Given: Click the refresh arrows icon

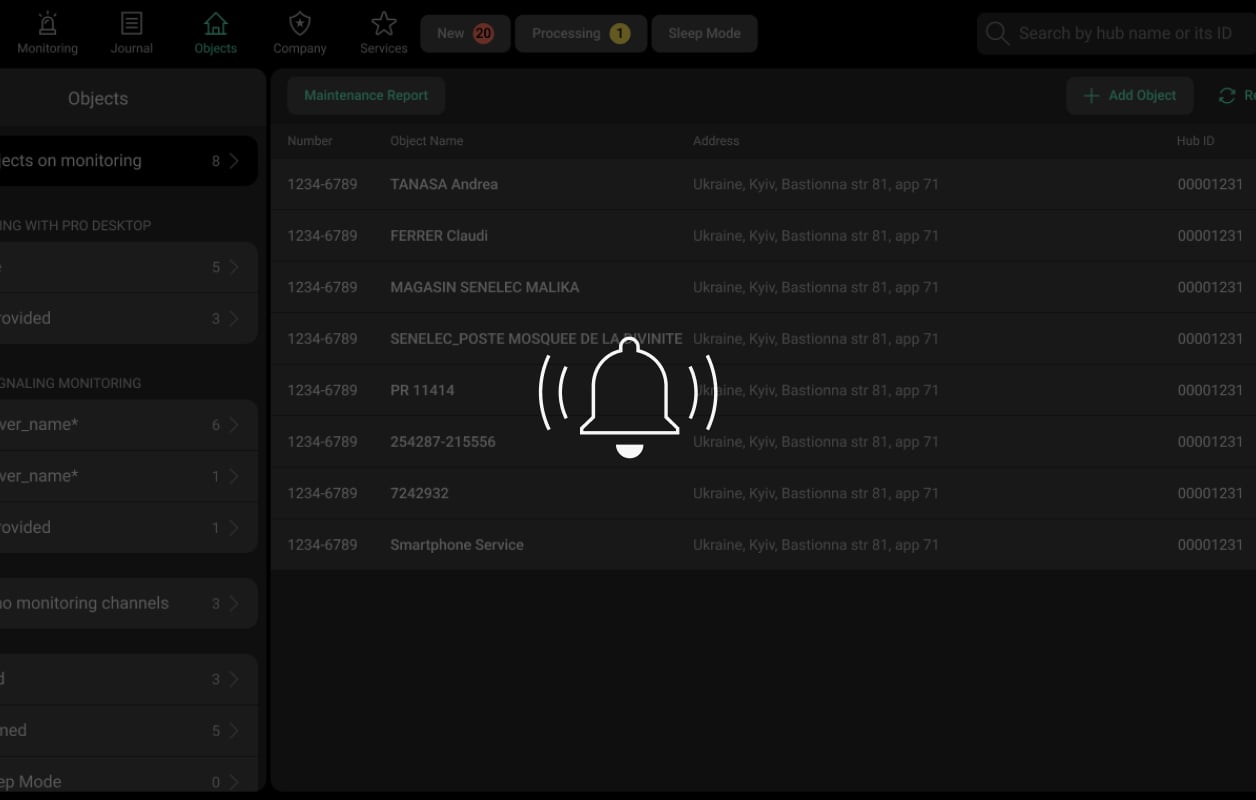Looking at the screenshot, I should click(1227, 96).
